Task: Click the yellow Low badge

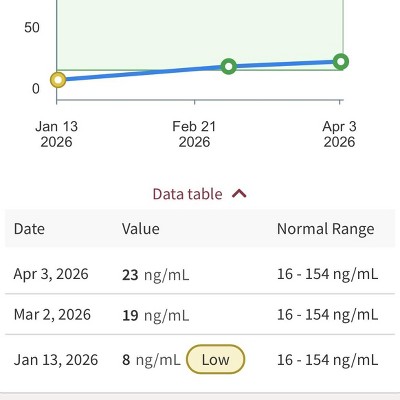Action: (x=215, y=359)
